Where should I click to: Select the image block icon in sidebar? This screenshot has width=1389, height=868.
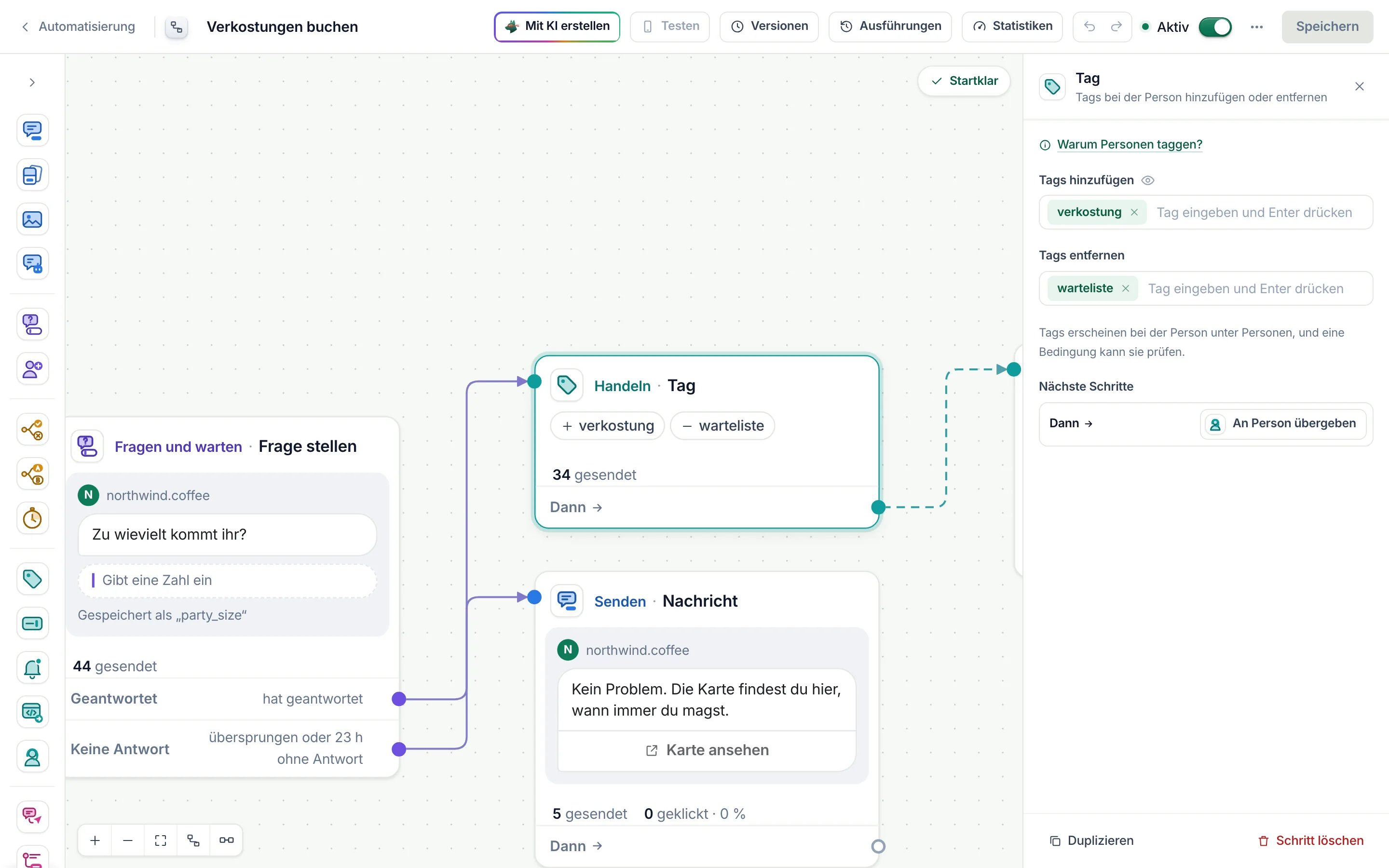coord(32,219)
